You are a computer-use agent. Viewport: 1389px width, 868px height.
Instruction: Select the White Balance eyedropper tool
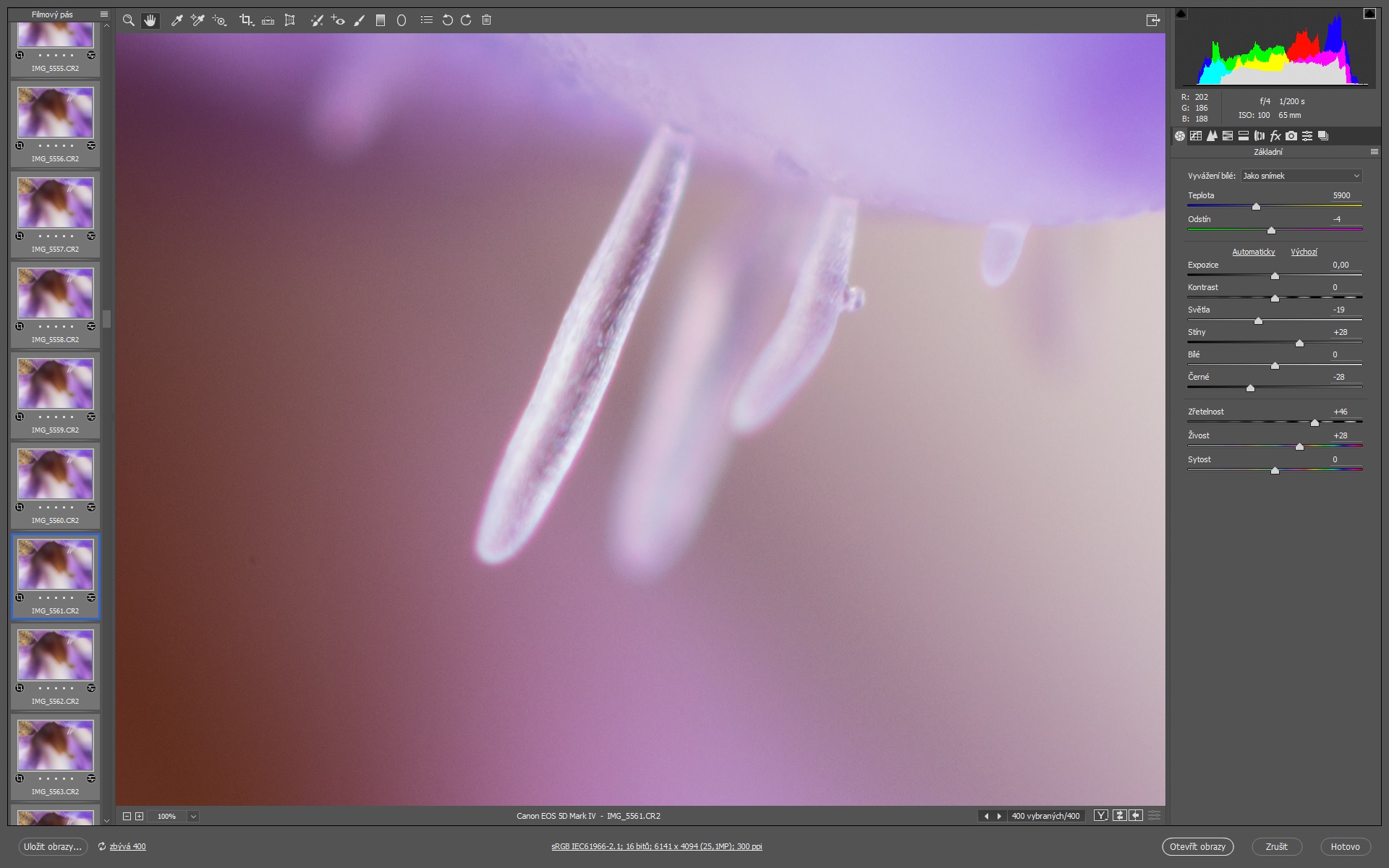click(x=176, y=20)
